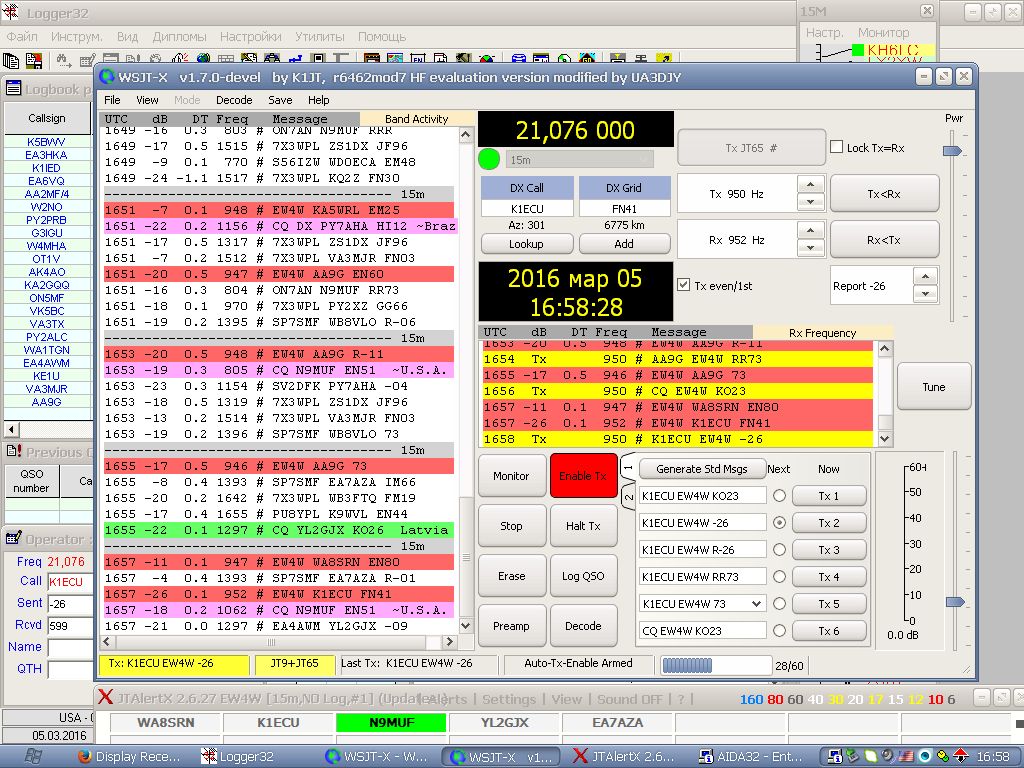Screen dimensions: 1024x768
Task: Increase Tx 950 Hz with the up arrow
Action: pos(811,185)
